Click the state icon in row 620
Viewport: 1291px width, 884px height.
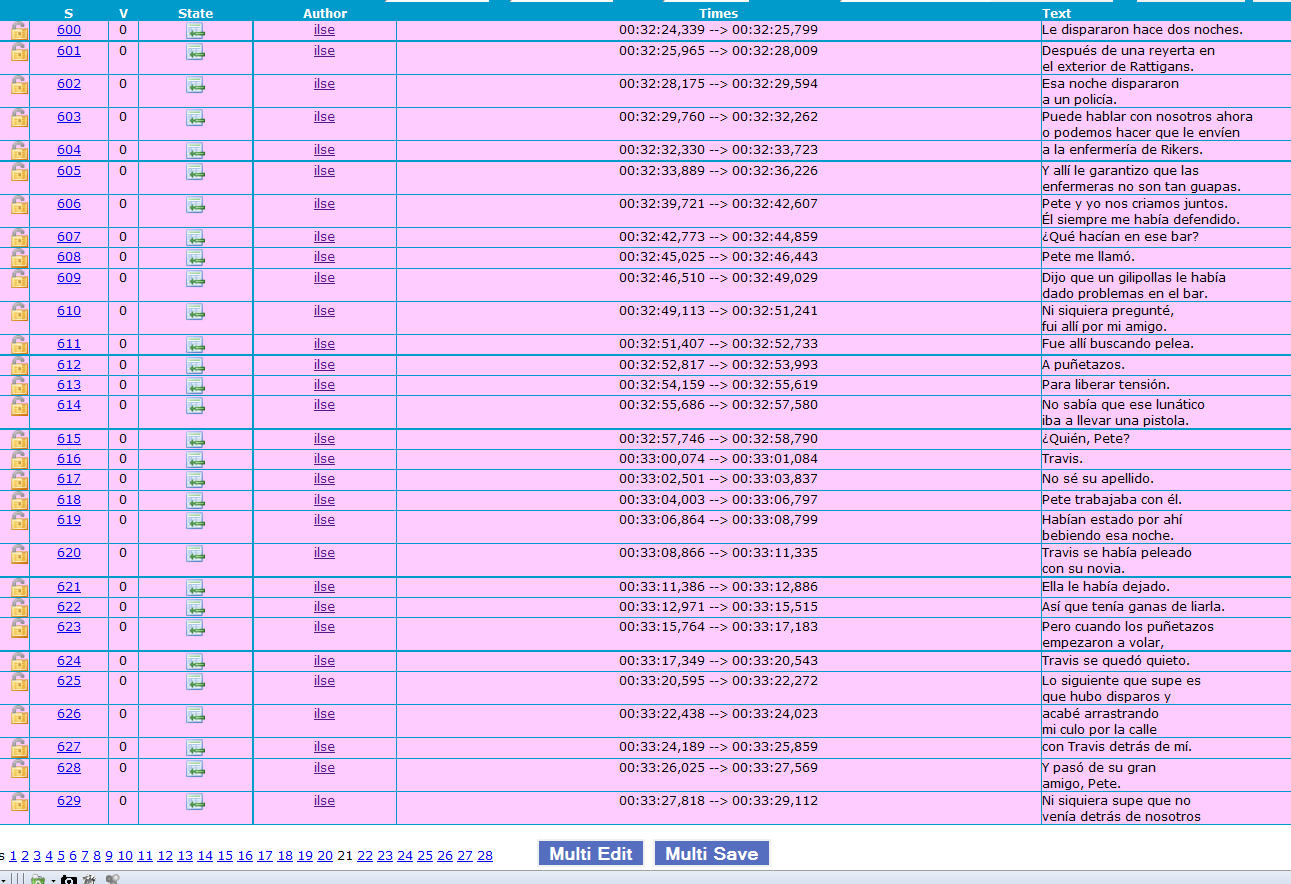[195, 555]
